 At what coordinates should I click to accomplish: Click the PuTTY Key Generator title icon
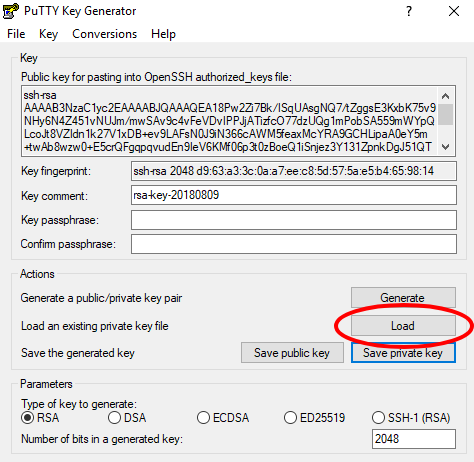[10, 11]
